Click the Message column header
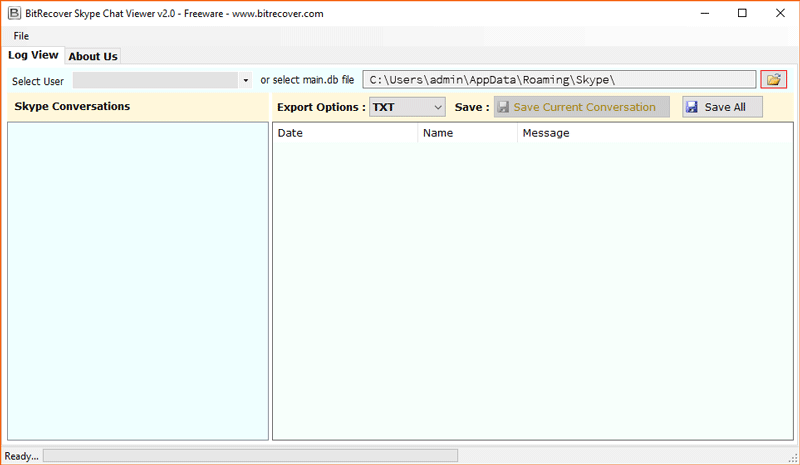This screenshot has height=465, width=800. click(655, 133)
